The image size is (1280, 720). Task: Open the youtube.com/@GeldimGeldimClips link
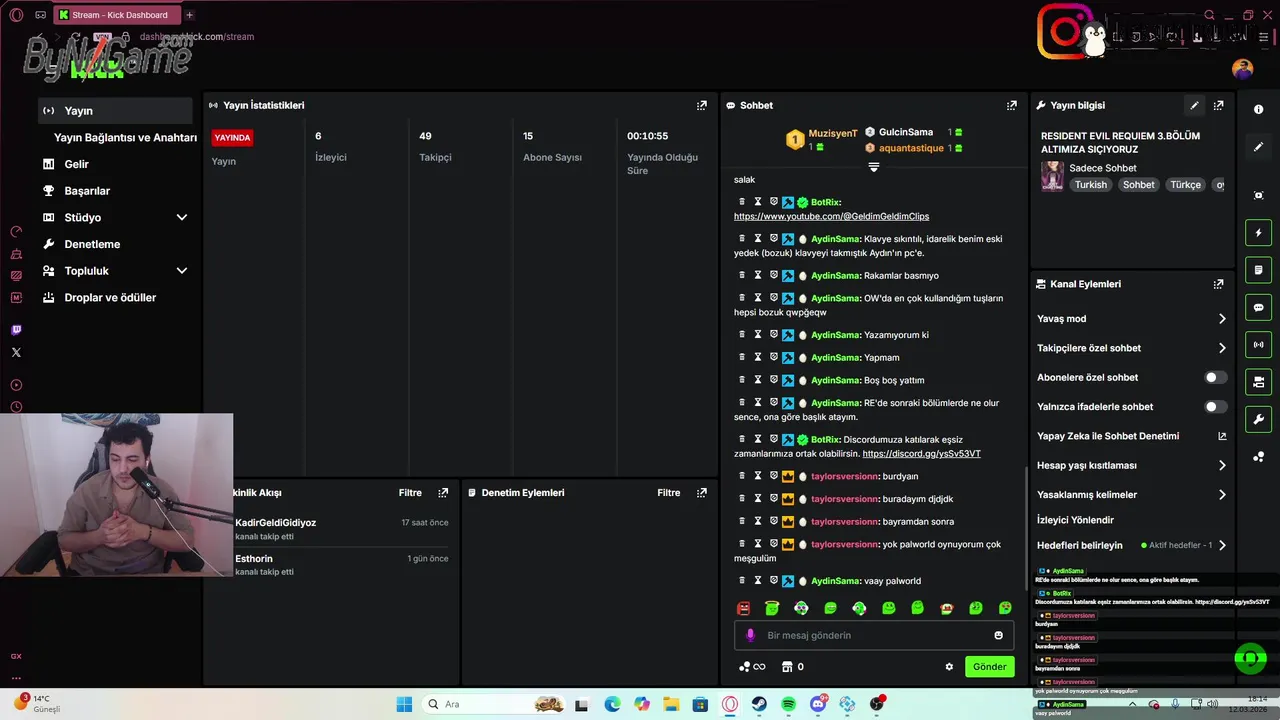831,216
